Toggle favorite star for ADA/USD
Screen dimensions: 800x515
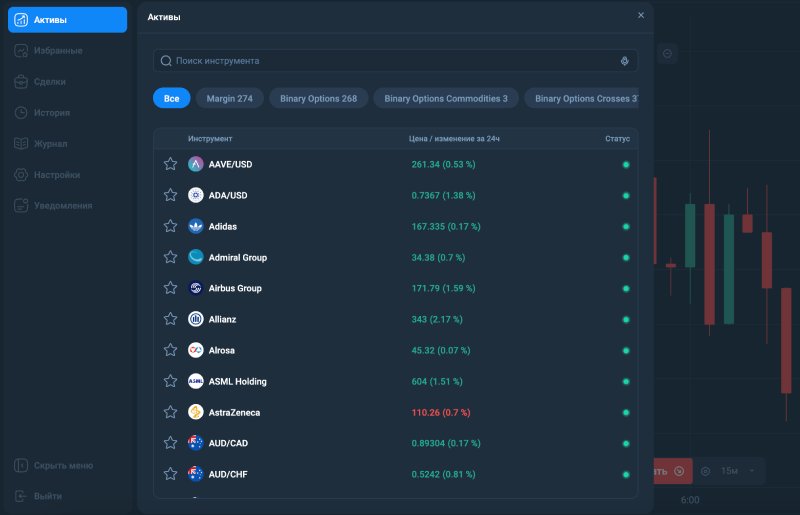click(170, 195)
